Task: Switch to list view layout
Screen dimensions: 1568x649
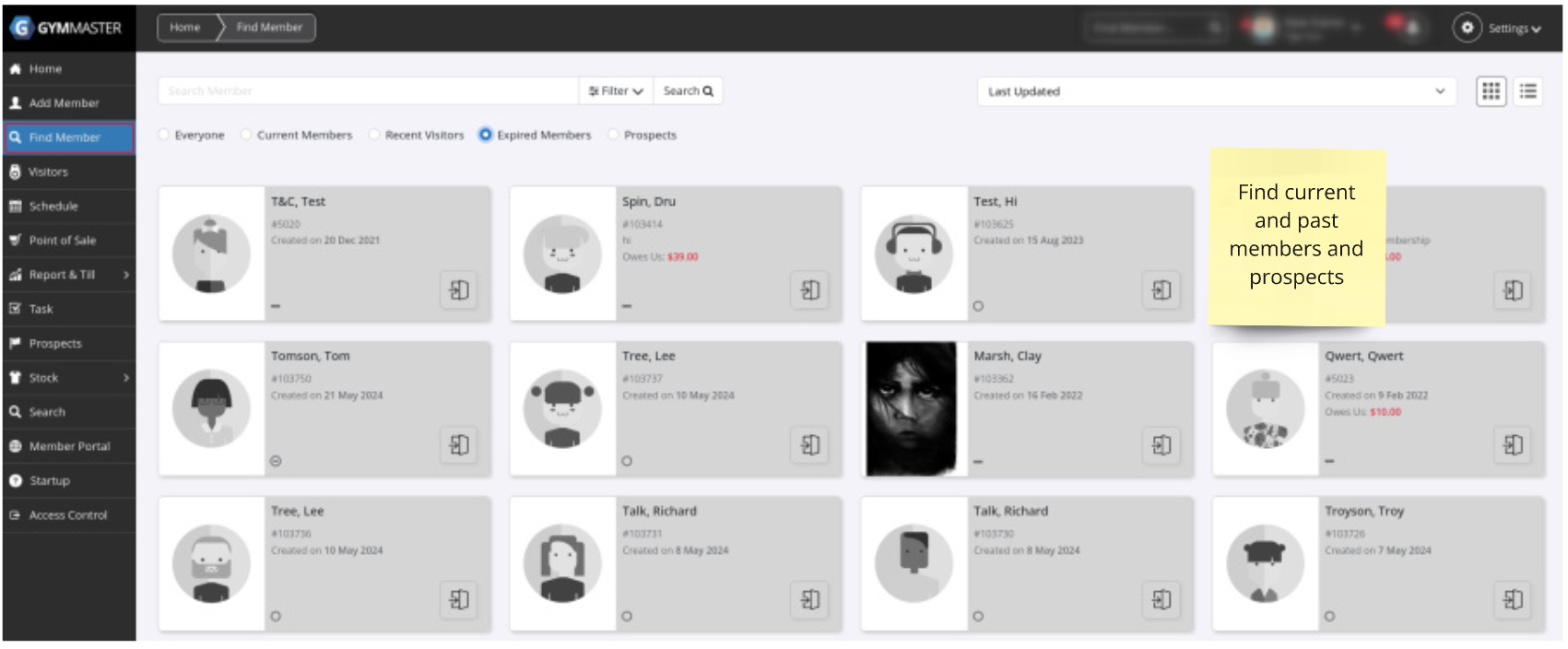Action: [1528, 91]
